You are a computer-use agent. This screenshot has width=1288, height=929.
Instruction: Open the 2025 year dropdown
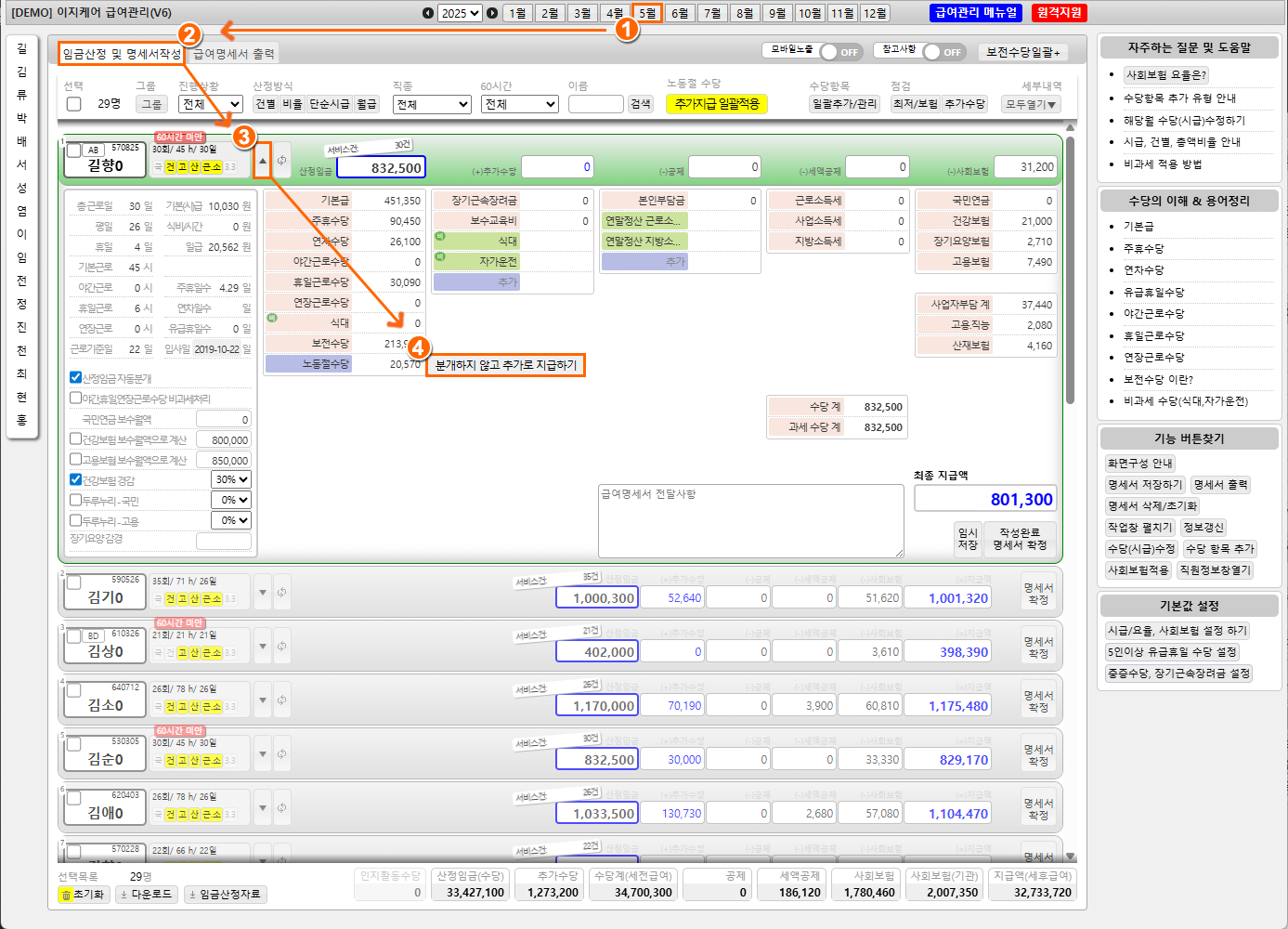tap(460, 13)
